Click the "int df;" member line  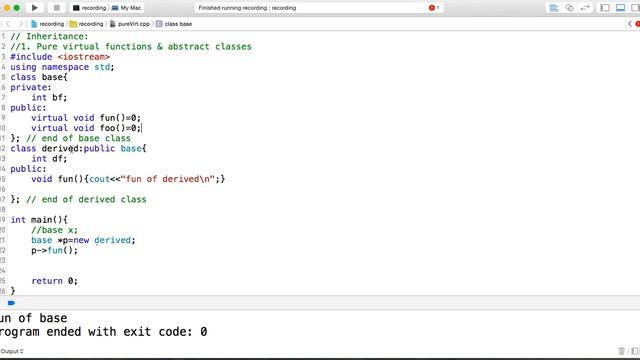pyautogui.click(x=49, y=159)
